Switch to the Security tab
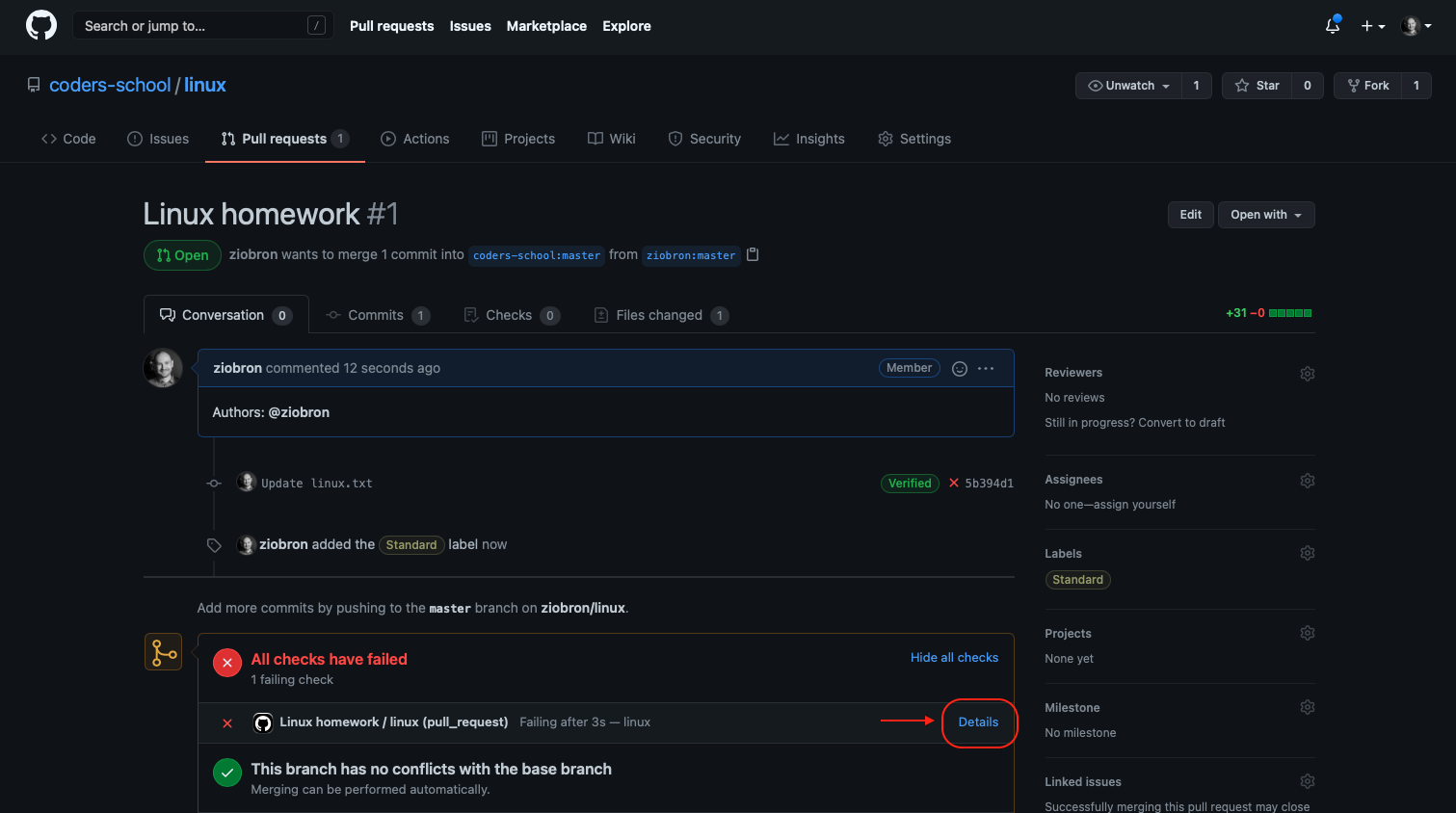The height and width of the screenshot is (813, 1456). click(704, 139)
